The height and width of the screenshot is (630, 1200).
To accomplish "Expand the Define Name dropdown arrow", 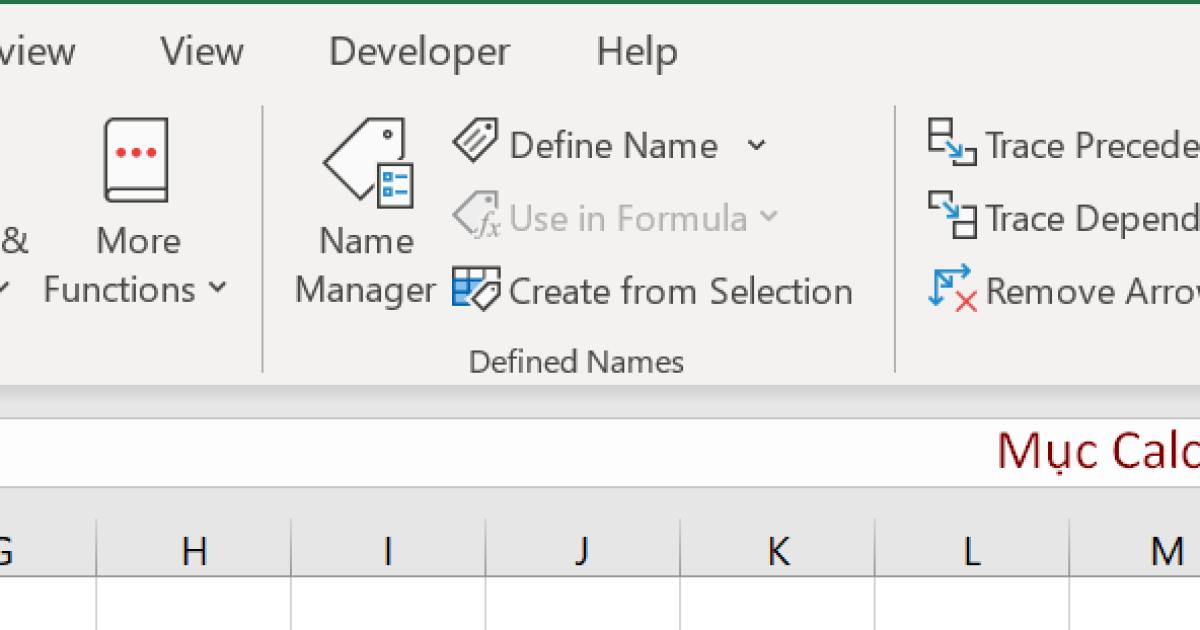I will click(758, 146).
